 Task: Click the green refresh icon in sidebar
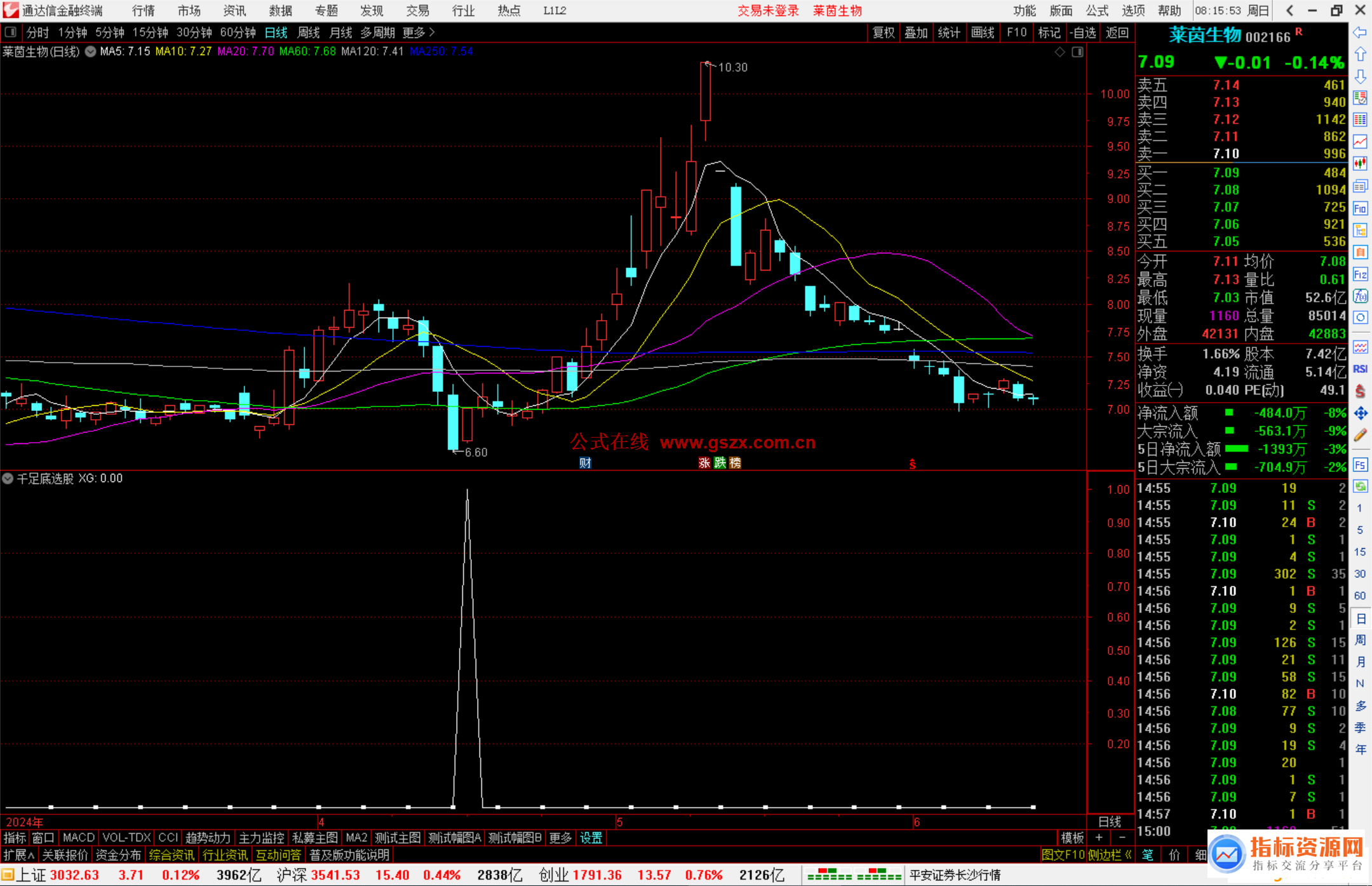click(1360, 487)
